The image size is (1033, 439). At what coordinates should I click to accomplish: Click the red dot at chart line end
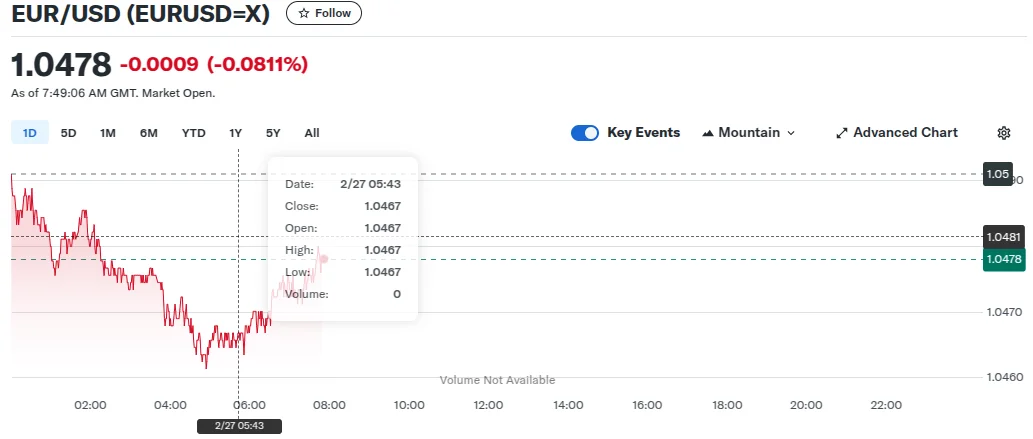pyautogui.click(x=323, y=258)
